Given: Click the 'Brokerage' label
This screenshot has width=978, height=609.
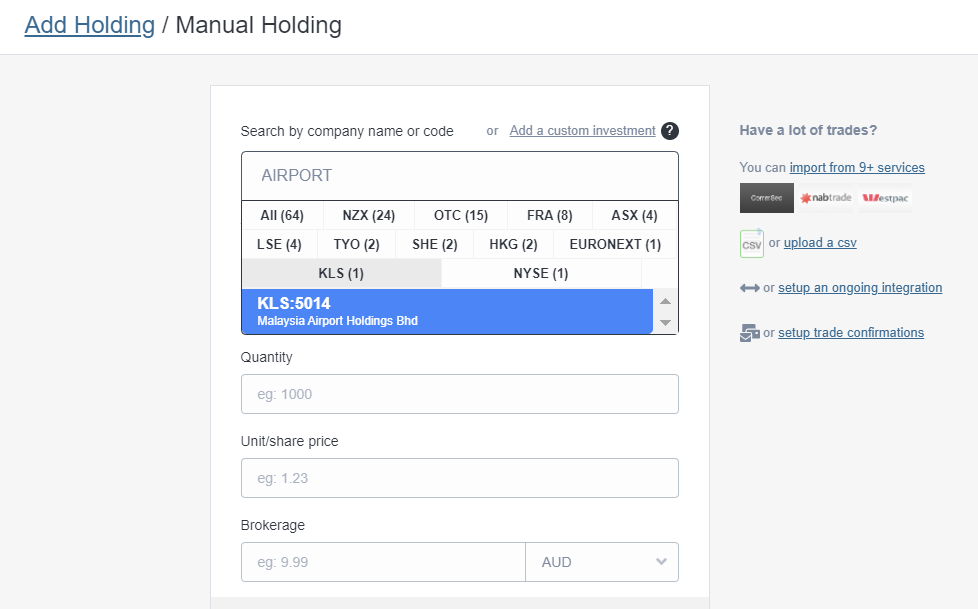Looking at the screenshot, I should 273,525.
